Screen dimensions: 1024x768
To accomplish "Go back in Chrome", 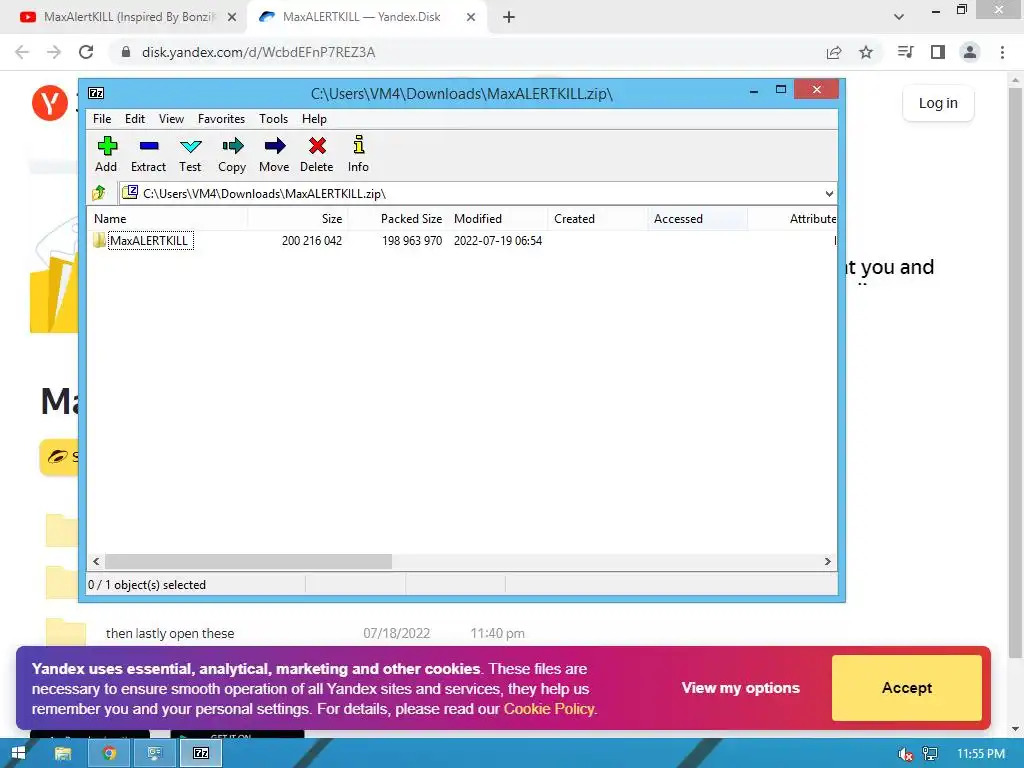I will coord(22,52).
